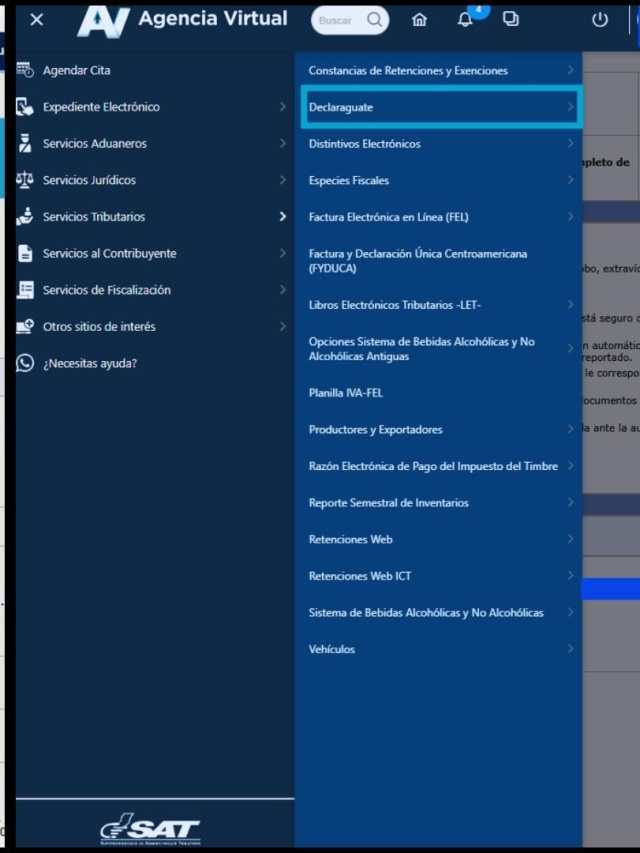Viewport: 640px width, 853px height.
Task: Expand chevron beside Reporte Semestral de Inventarios
Action: tap(570, 502)
